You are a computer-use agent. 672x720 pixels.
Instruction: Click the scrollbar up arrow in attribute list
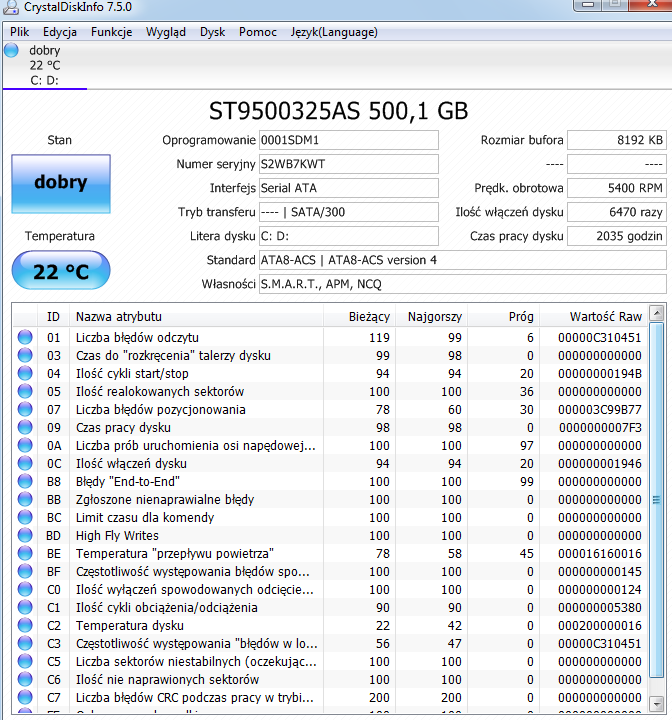pyautogui.click(x=657, y=313)
